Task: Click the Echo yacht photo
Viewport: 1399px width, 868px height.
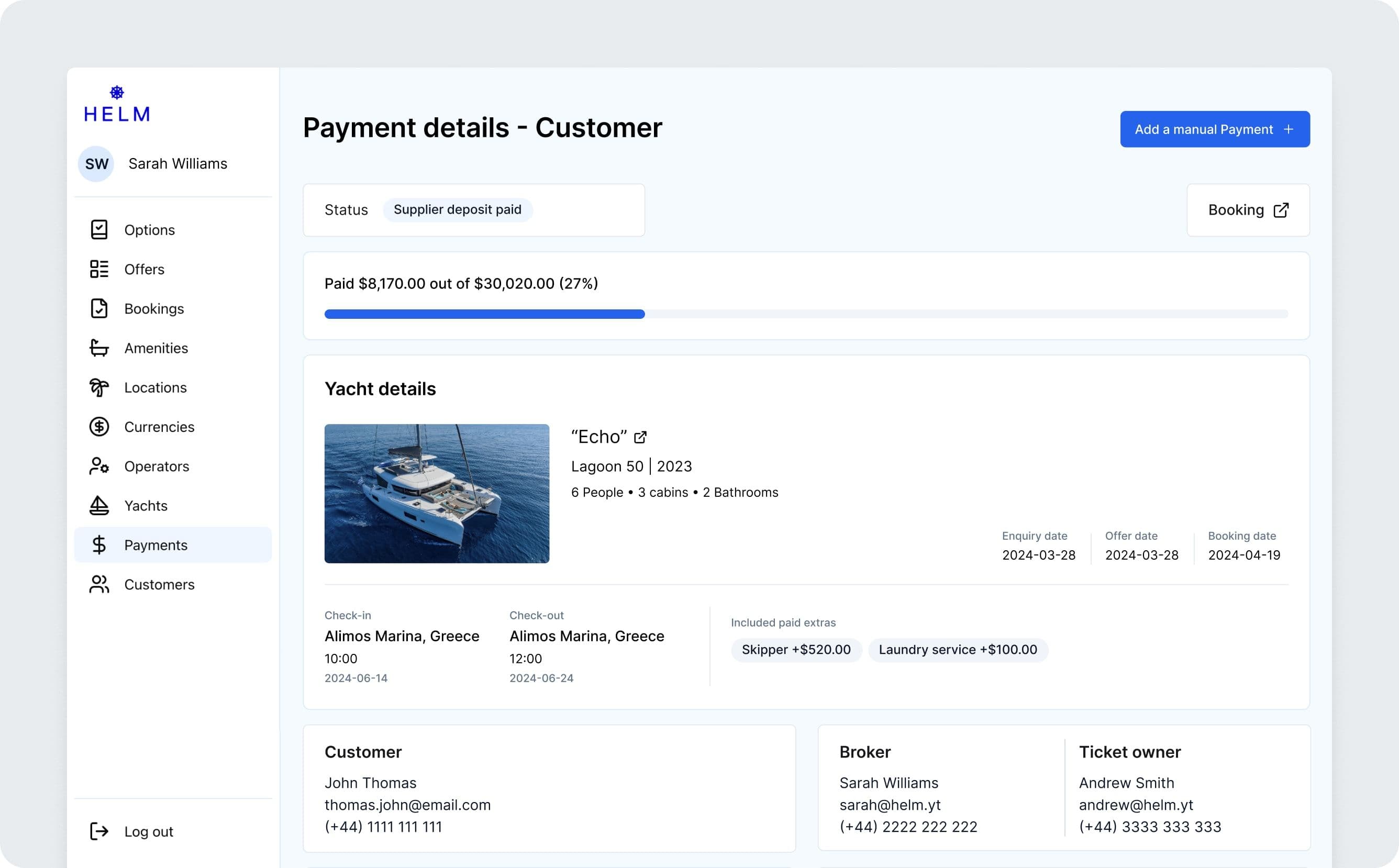Action: [x=436, y=494]
